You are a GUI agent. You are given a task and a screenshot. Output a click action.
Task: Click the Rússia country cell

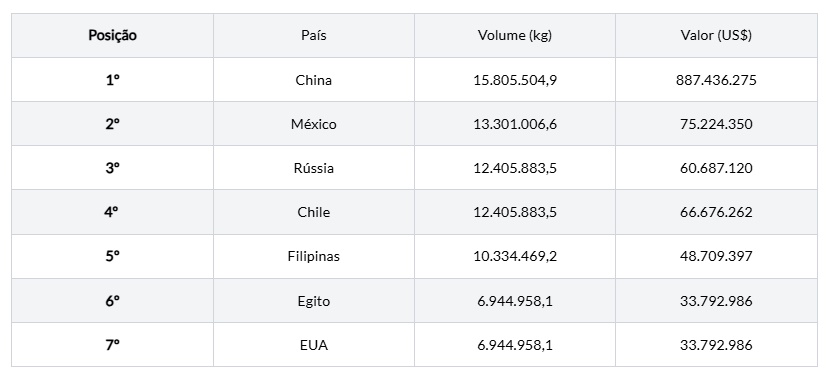click(314, 169)
